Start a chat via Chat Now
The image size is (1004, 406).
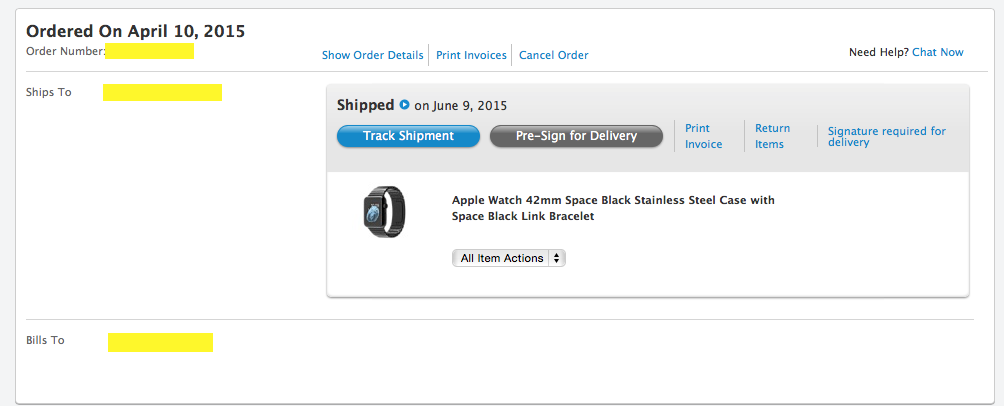(938, 52)
